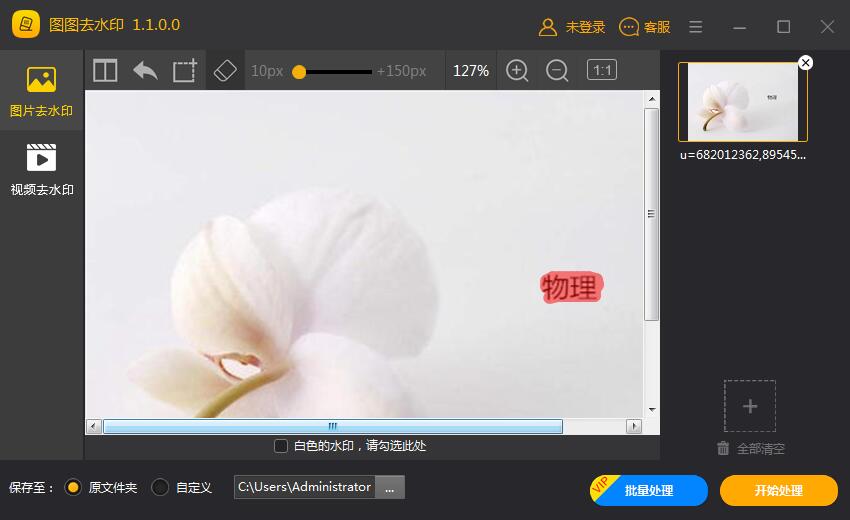Select the flower image thumbnail

743,102
